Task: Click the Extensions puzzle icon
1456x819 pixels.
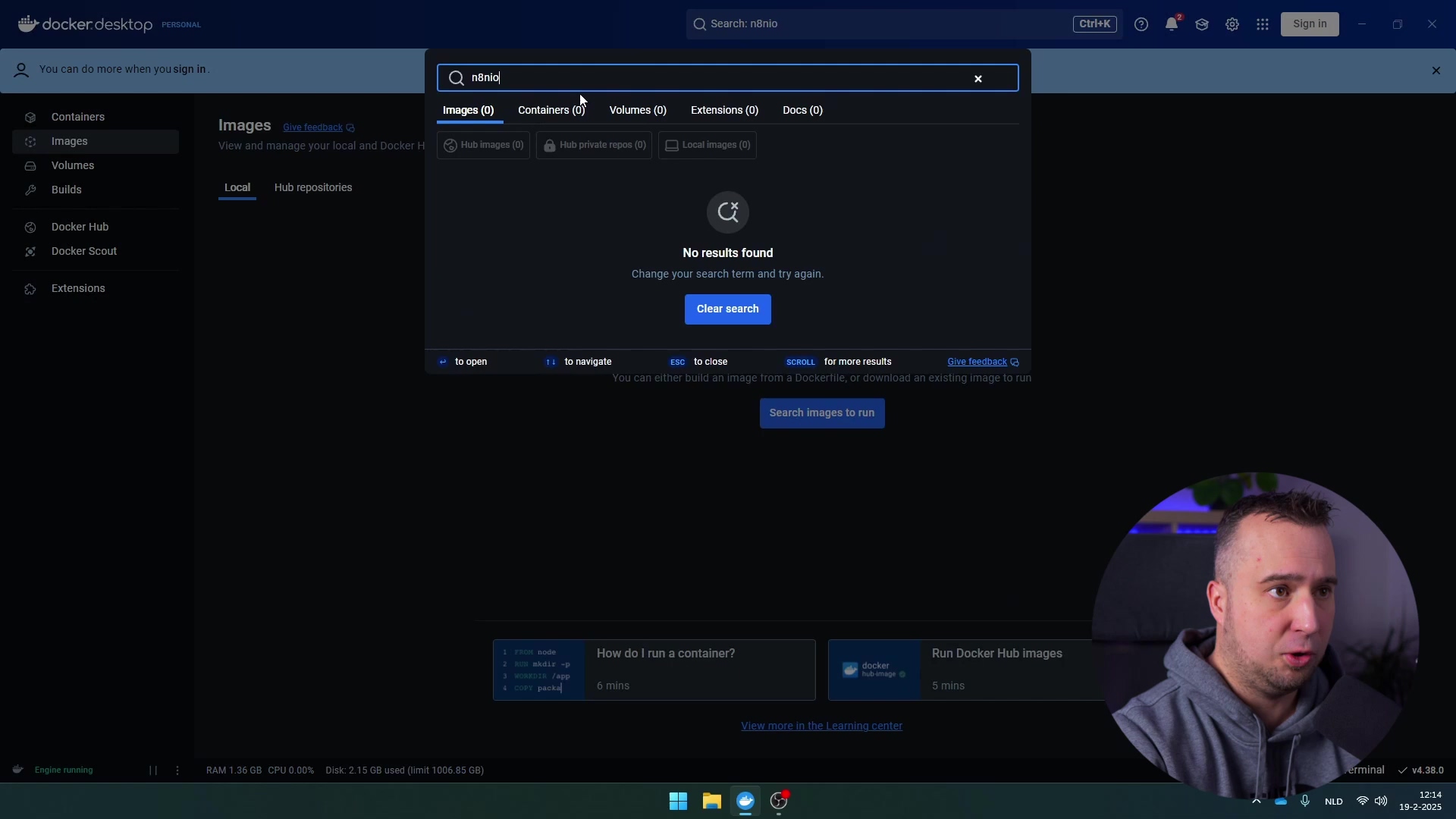Action: [x=30, y=289]
